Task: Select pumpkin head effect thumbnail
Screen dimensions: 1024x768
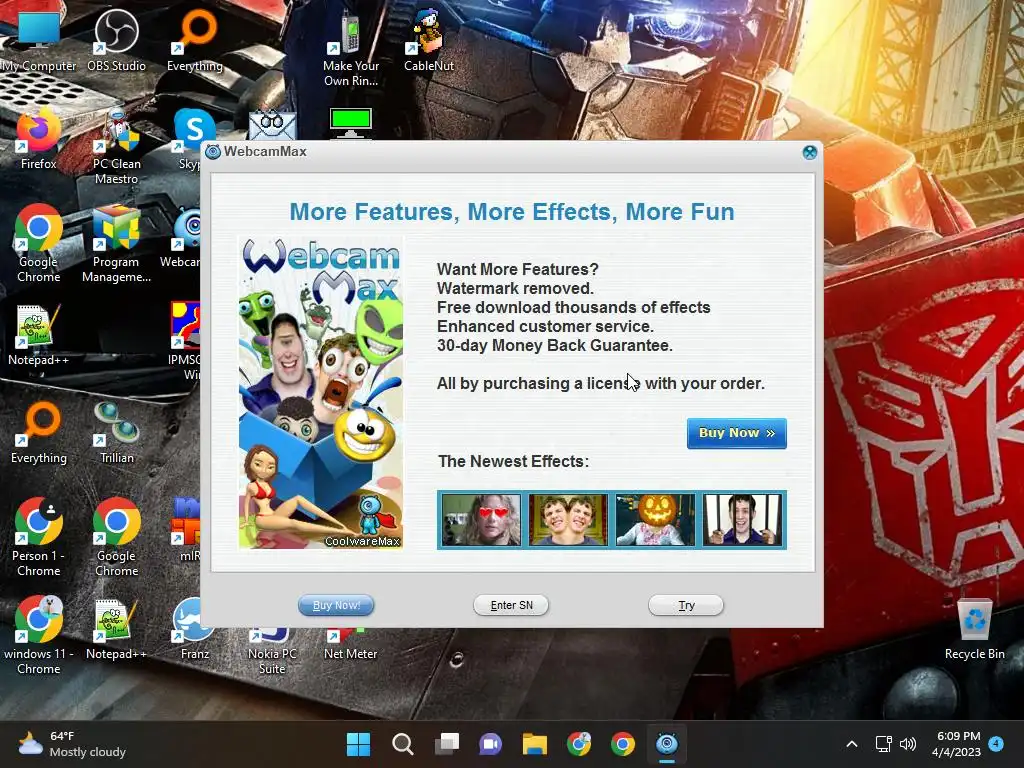Action: tap(655, 520)
